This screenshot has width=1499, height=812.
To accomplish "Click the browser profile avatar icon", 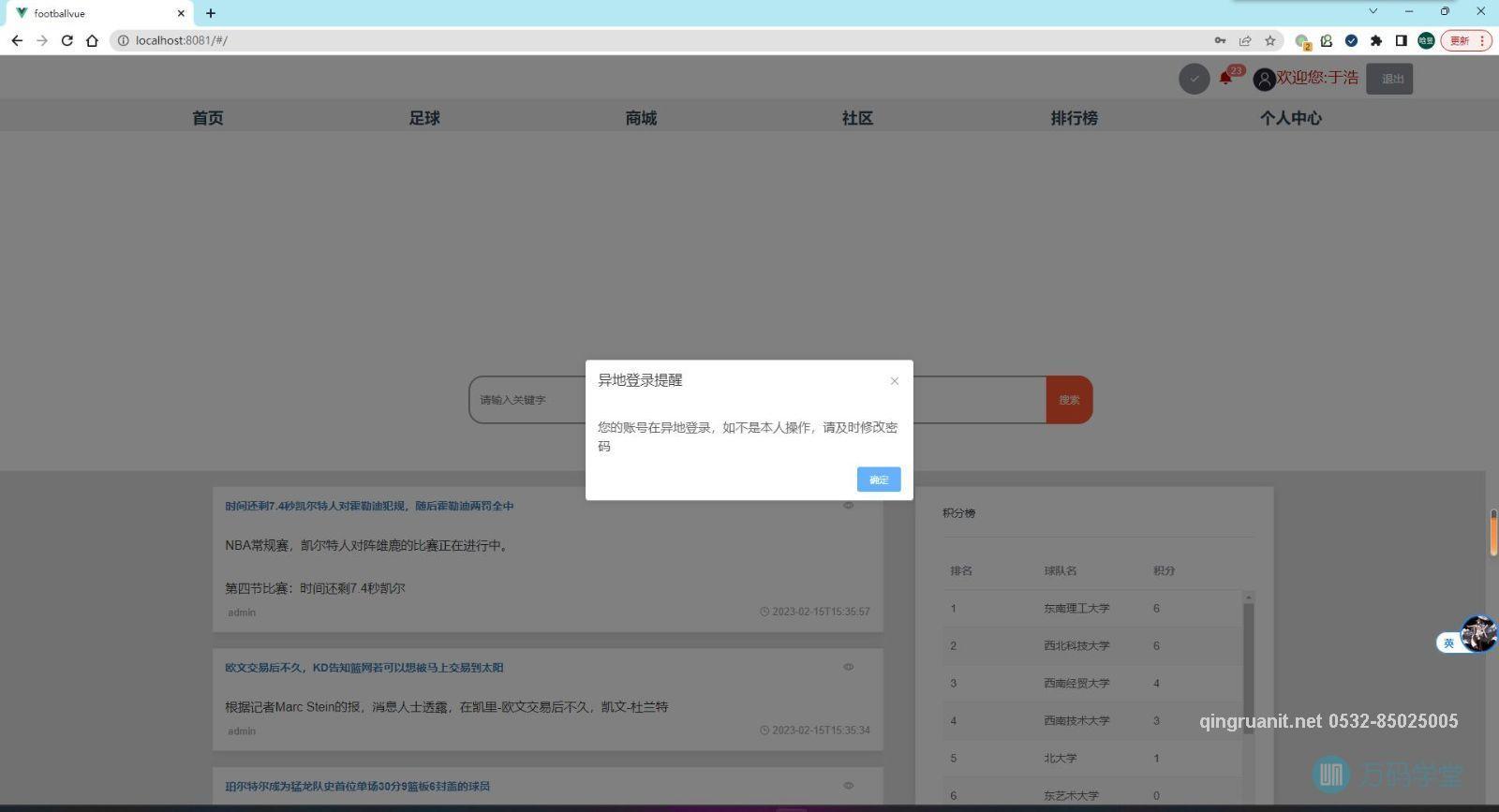I will (1426, 40).
